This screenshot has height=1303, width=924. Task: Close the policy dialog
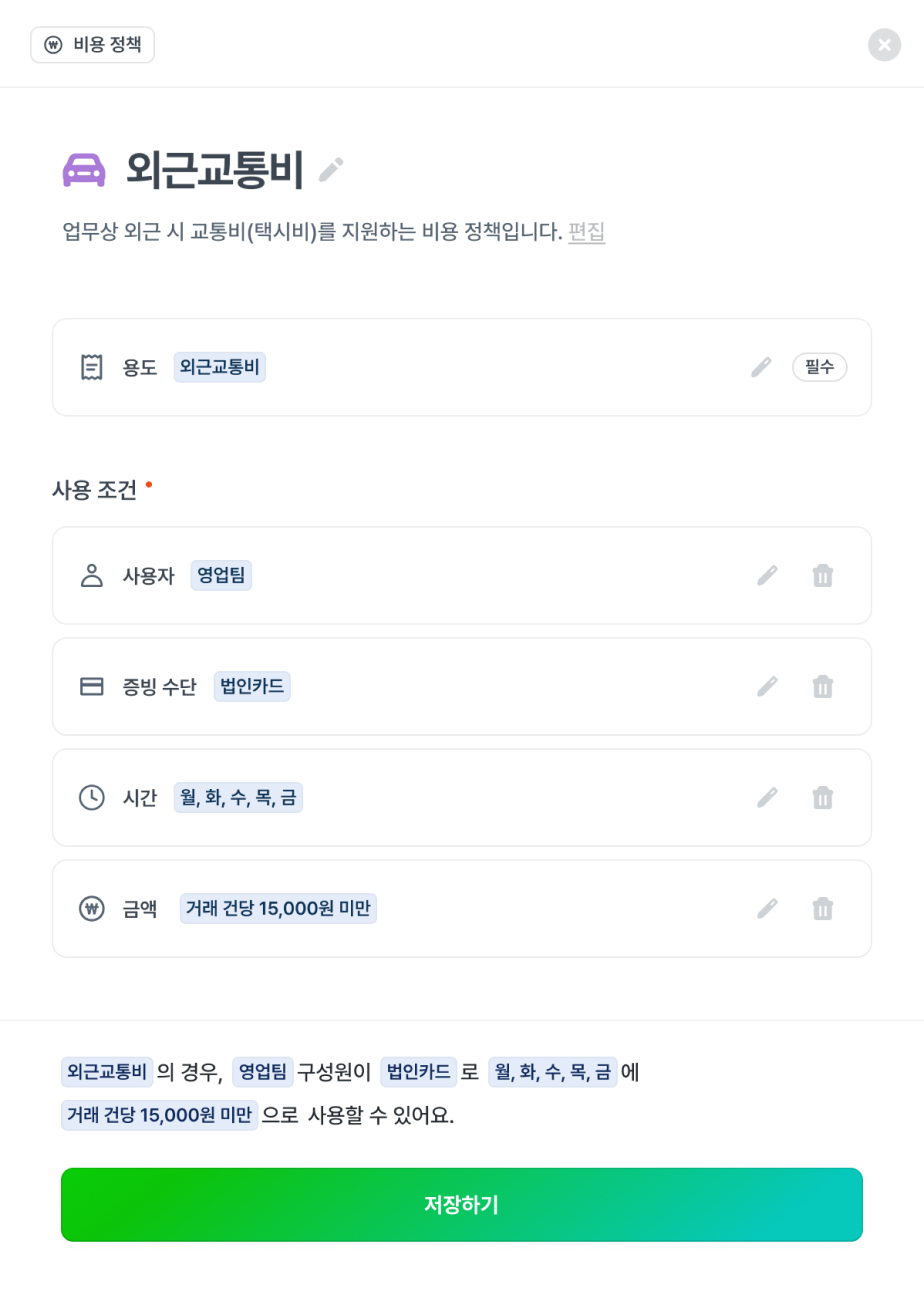click(x=884, y=45)
